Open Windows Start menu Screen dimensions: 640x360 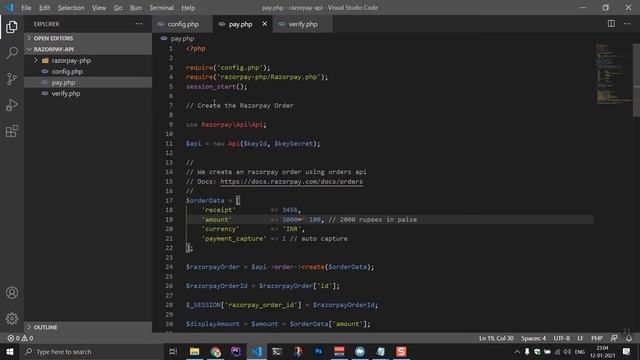pos(10,351)
